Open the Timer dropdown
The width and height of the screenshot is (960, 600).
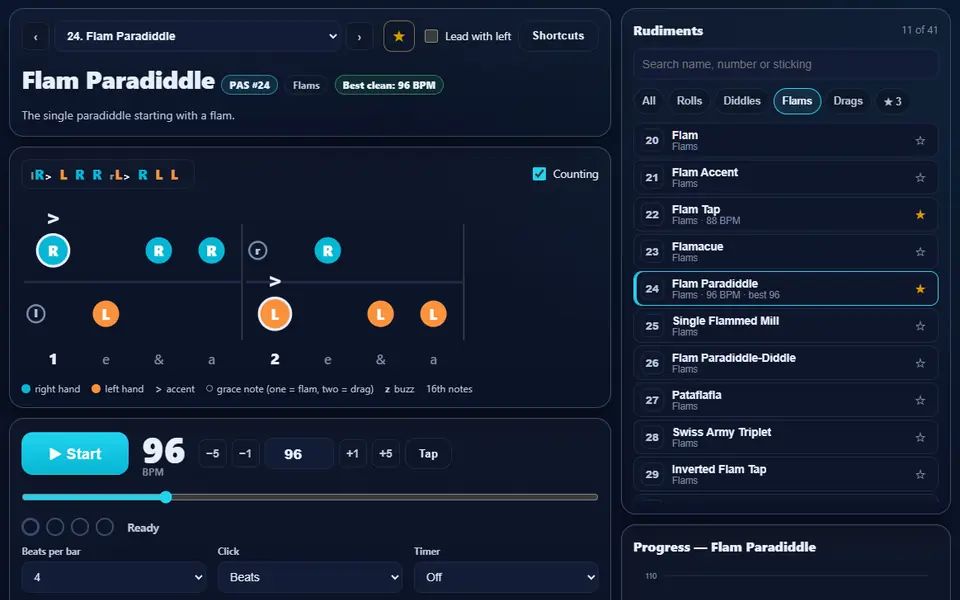506,577
